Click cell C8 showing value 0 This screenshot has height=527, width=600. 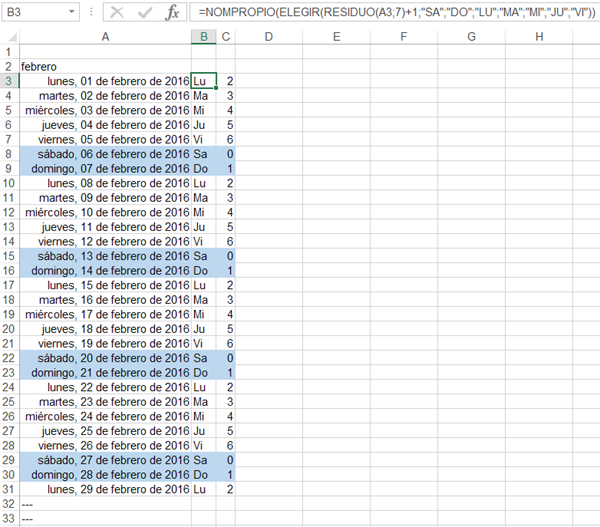(226, 154)
